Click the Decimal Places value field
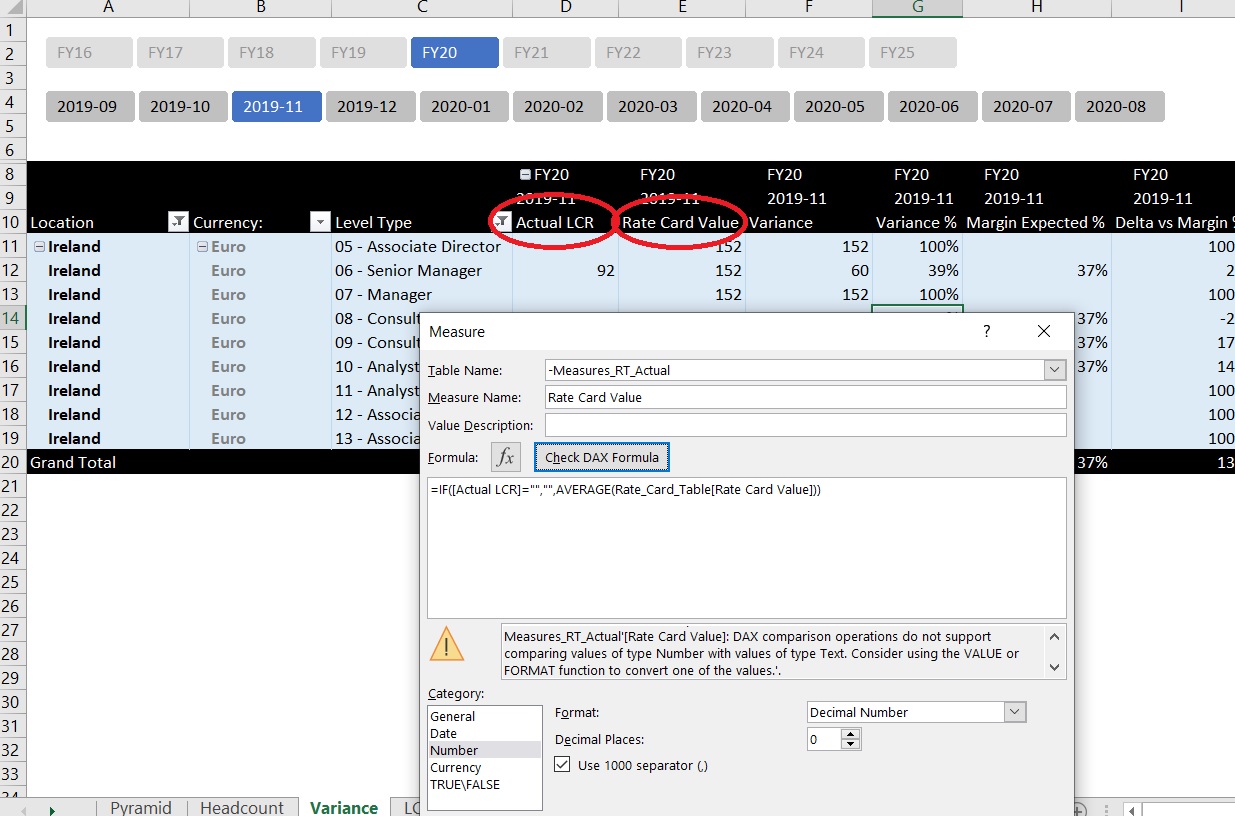Image resolution: width=1235 pixels, height=816 pixels. tap(824, 740)
